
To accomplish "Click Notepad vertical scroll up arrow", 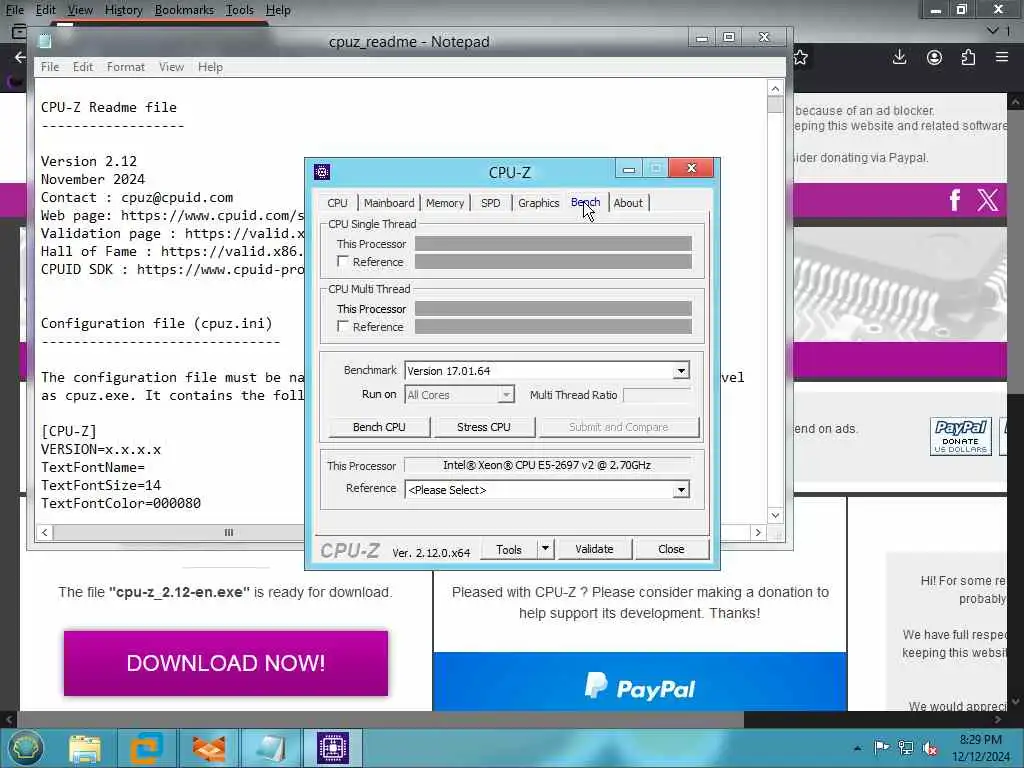I will pyautogui.click(x=775, y=88).
